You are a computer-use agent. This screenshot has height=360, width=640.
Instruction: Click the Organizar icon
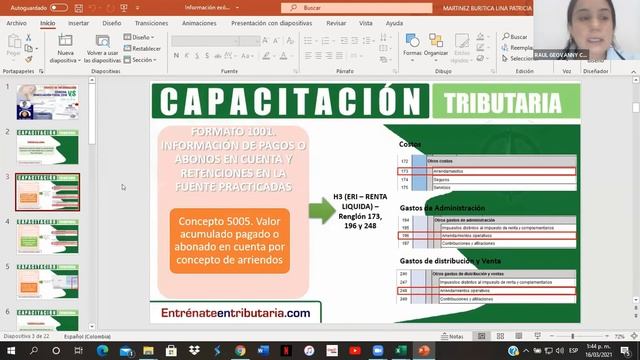[x=436, y=46]
